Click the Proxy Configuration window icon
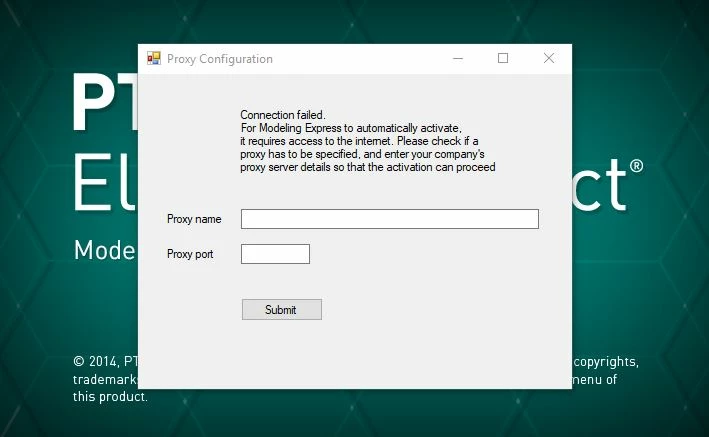The width and height of the screenshot is (709, 437). 154,58
